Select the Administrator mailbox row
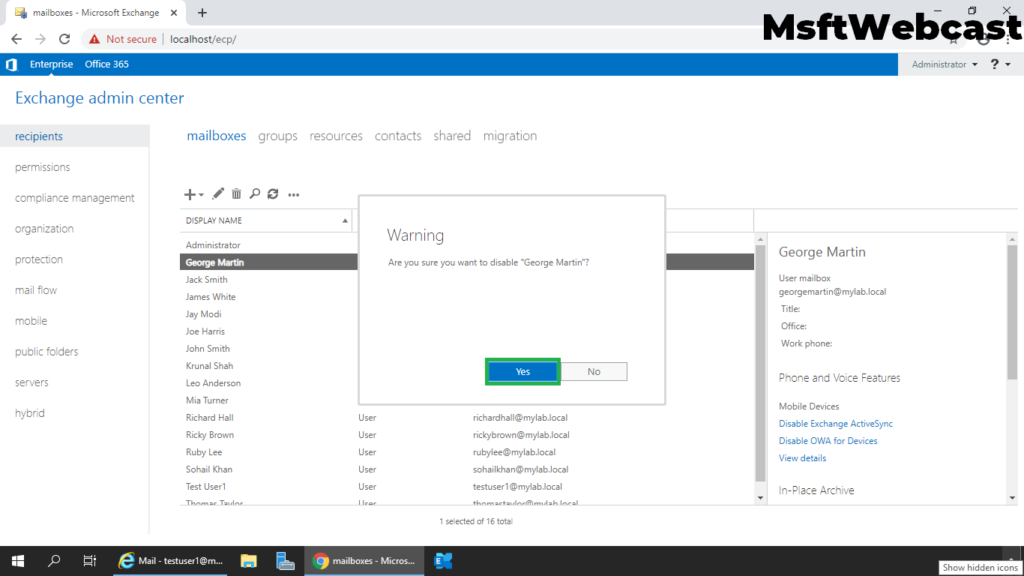The image size is (1024, 576). click(268, 245)
